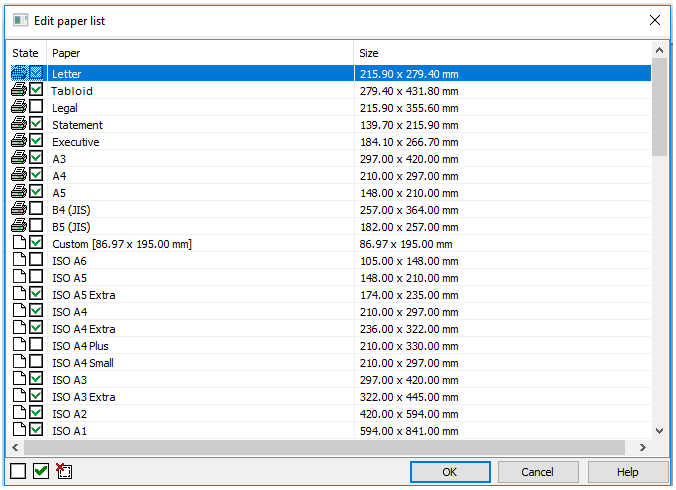
Task: Click the page icon beside ISO A1
Action: [x=19, y=429]
